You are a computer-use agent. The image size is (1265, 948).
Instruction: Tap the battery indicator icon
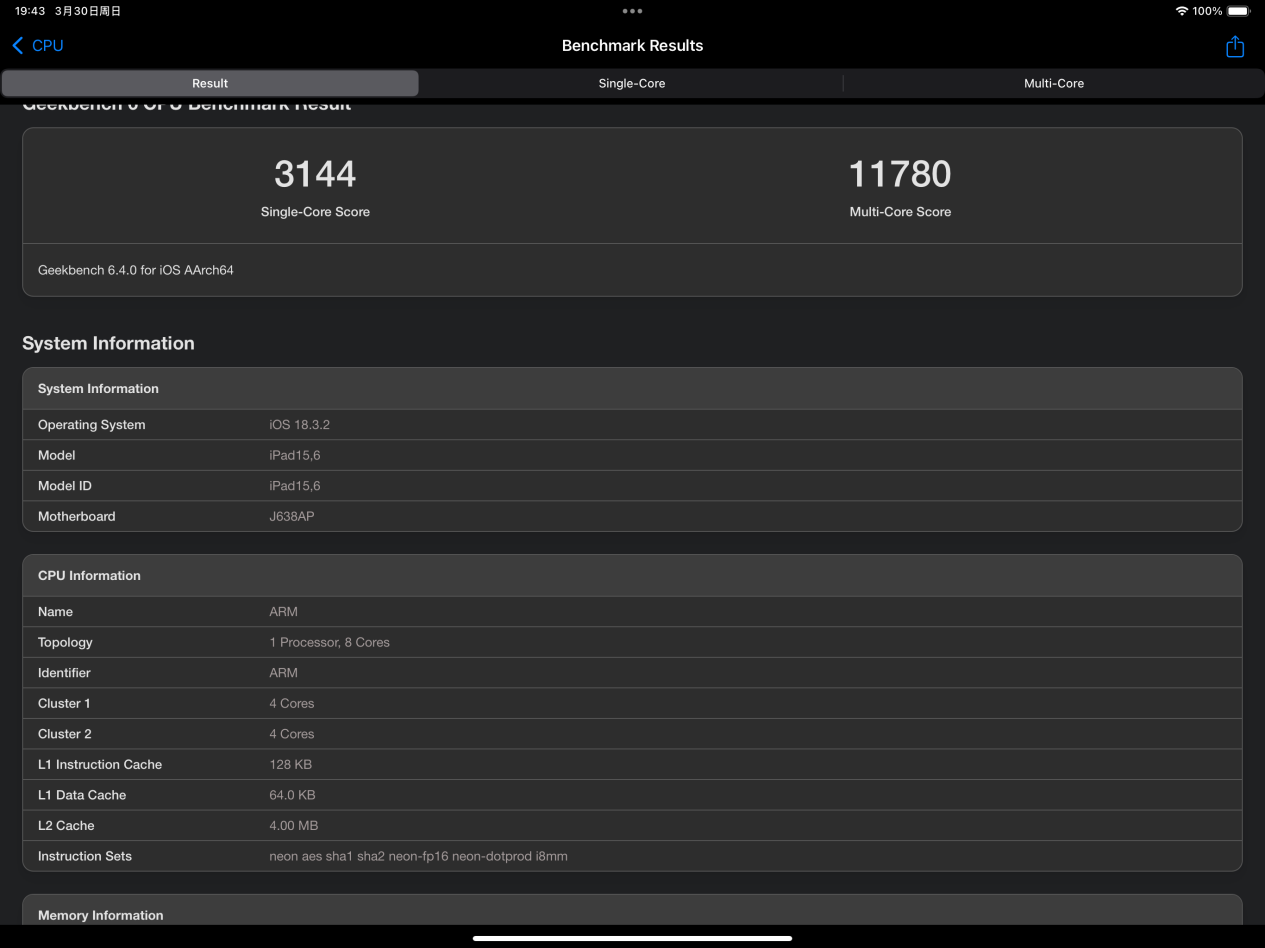pyautogui.click(x=1239, y=11)
